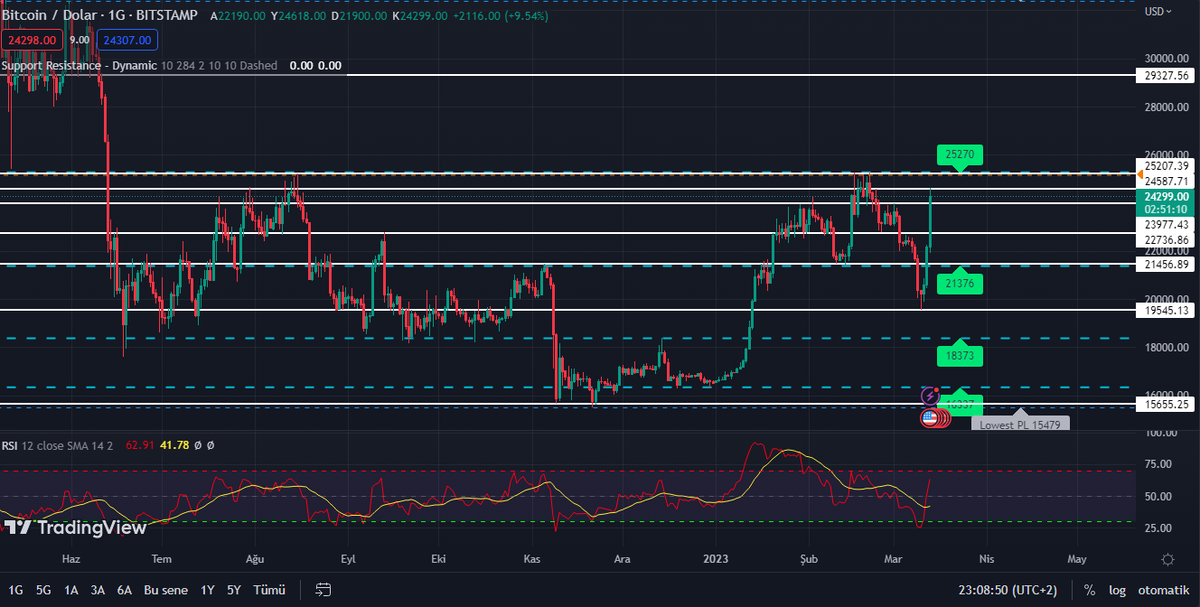
Task: Click the 19545.13 price axis label
Action: [1164, 310]
